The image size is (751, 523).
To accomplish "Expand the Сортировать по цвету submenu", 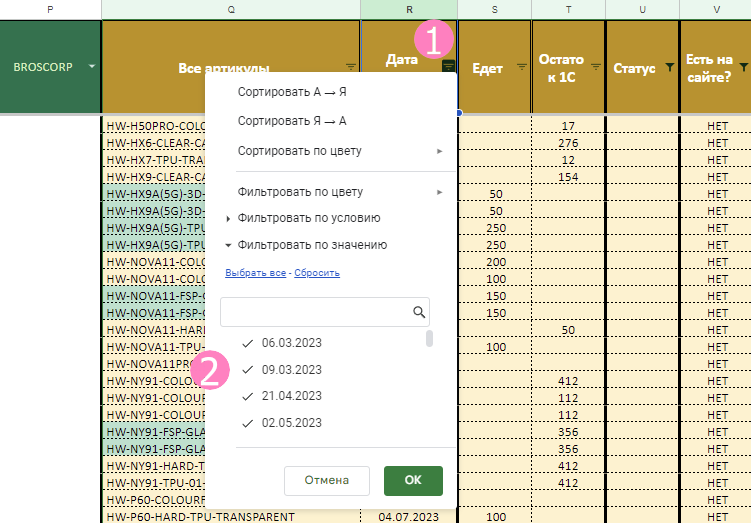I will 439,151.
